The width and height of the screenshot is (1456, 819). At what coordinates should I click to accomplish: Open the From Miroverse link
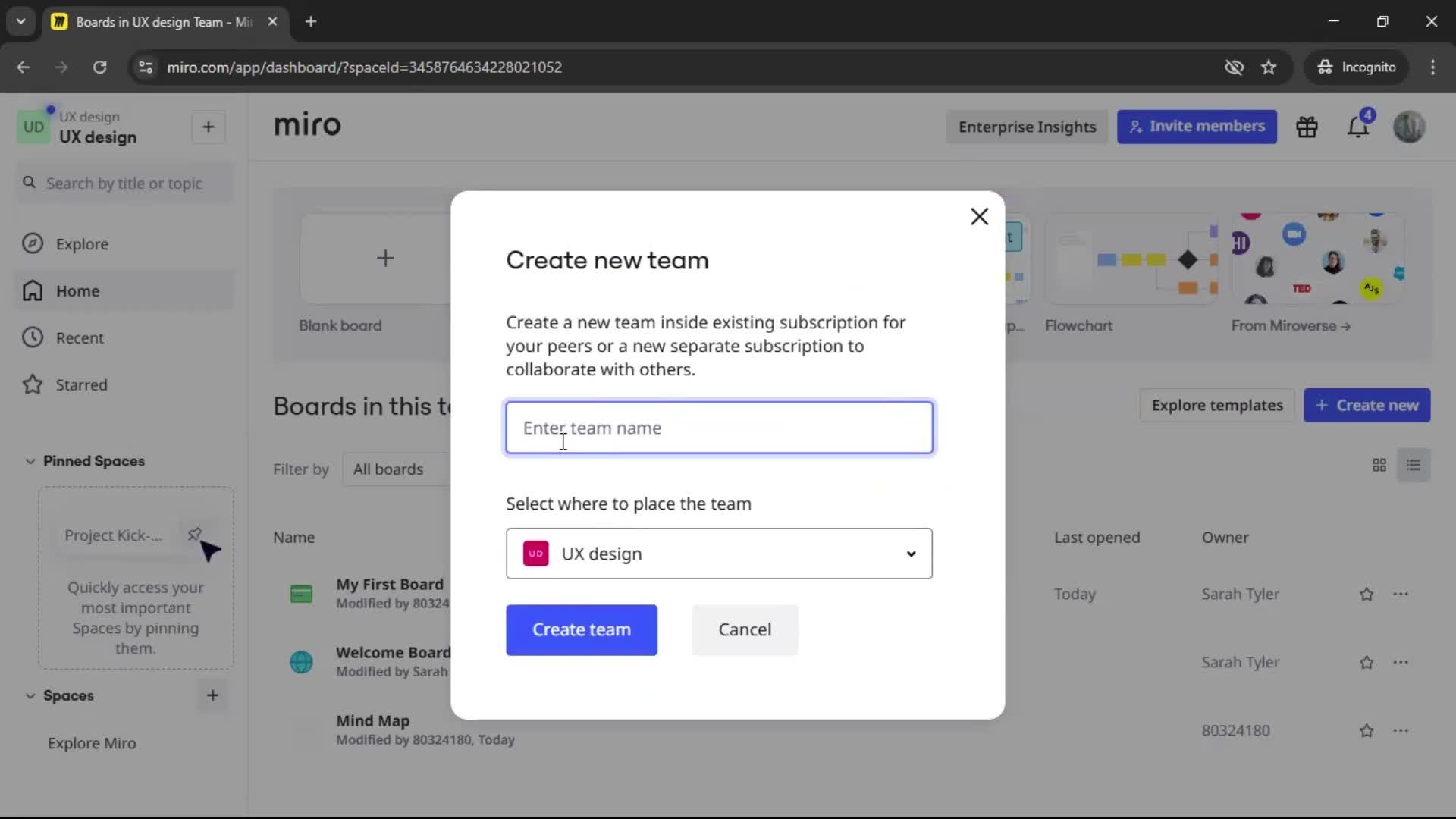1291,326
